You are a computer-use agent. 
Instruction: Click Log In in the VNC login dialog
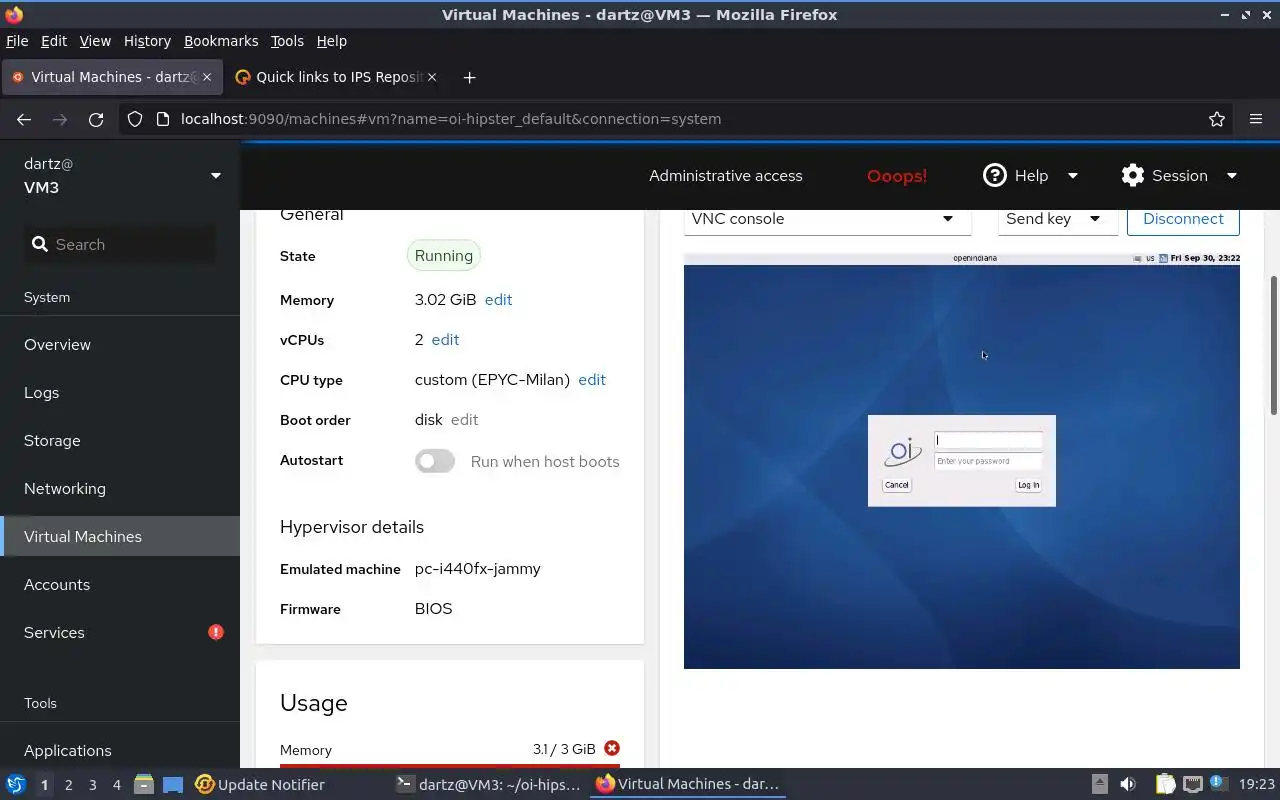1028,485
